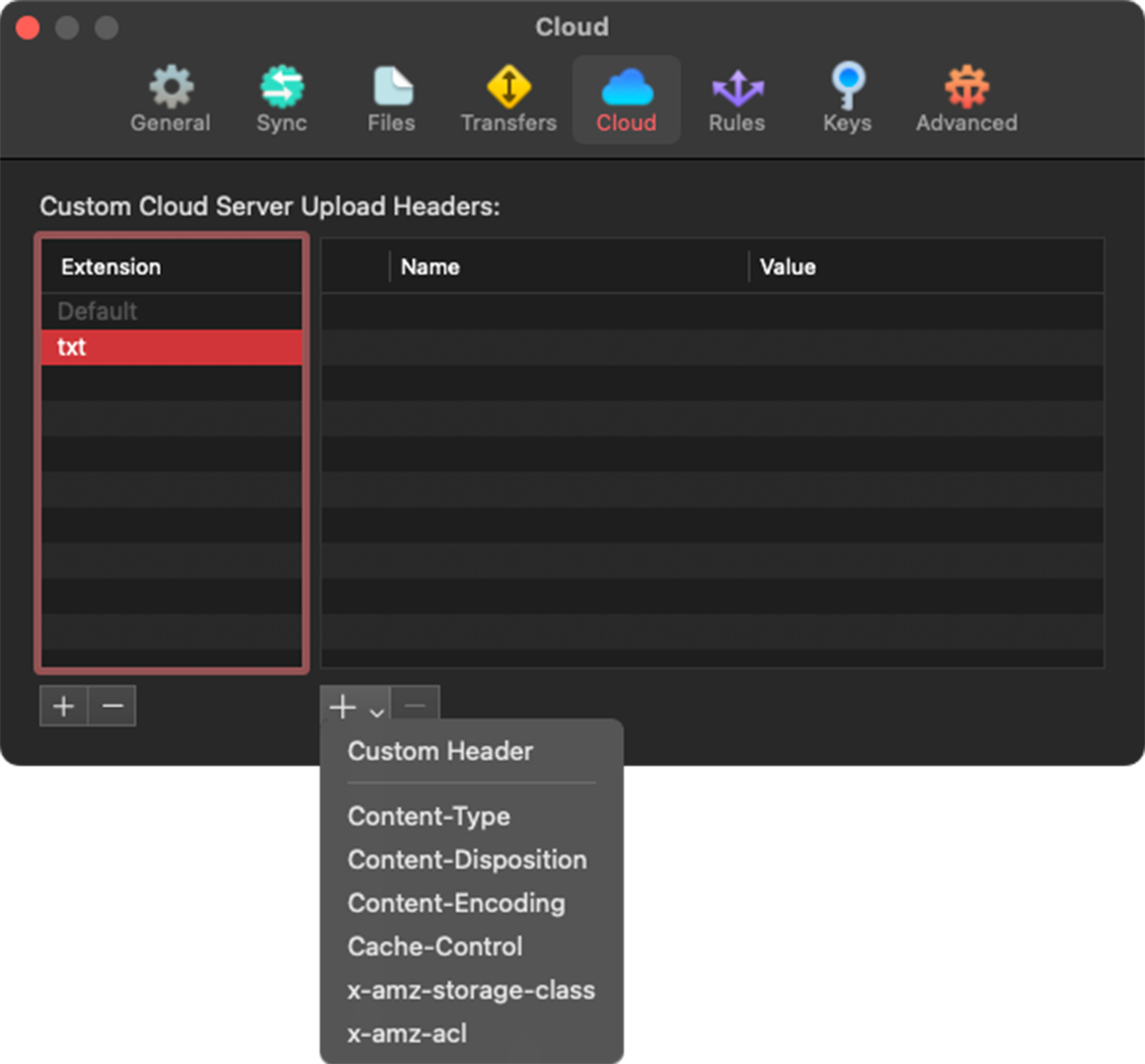This screenshot has height=1064, width=1145.
Task: Open the Rules preferences tab
Action: (736, 100)
